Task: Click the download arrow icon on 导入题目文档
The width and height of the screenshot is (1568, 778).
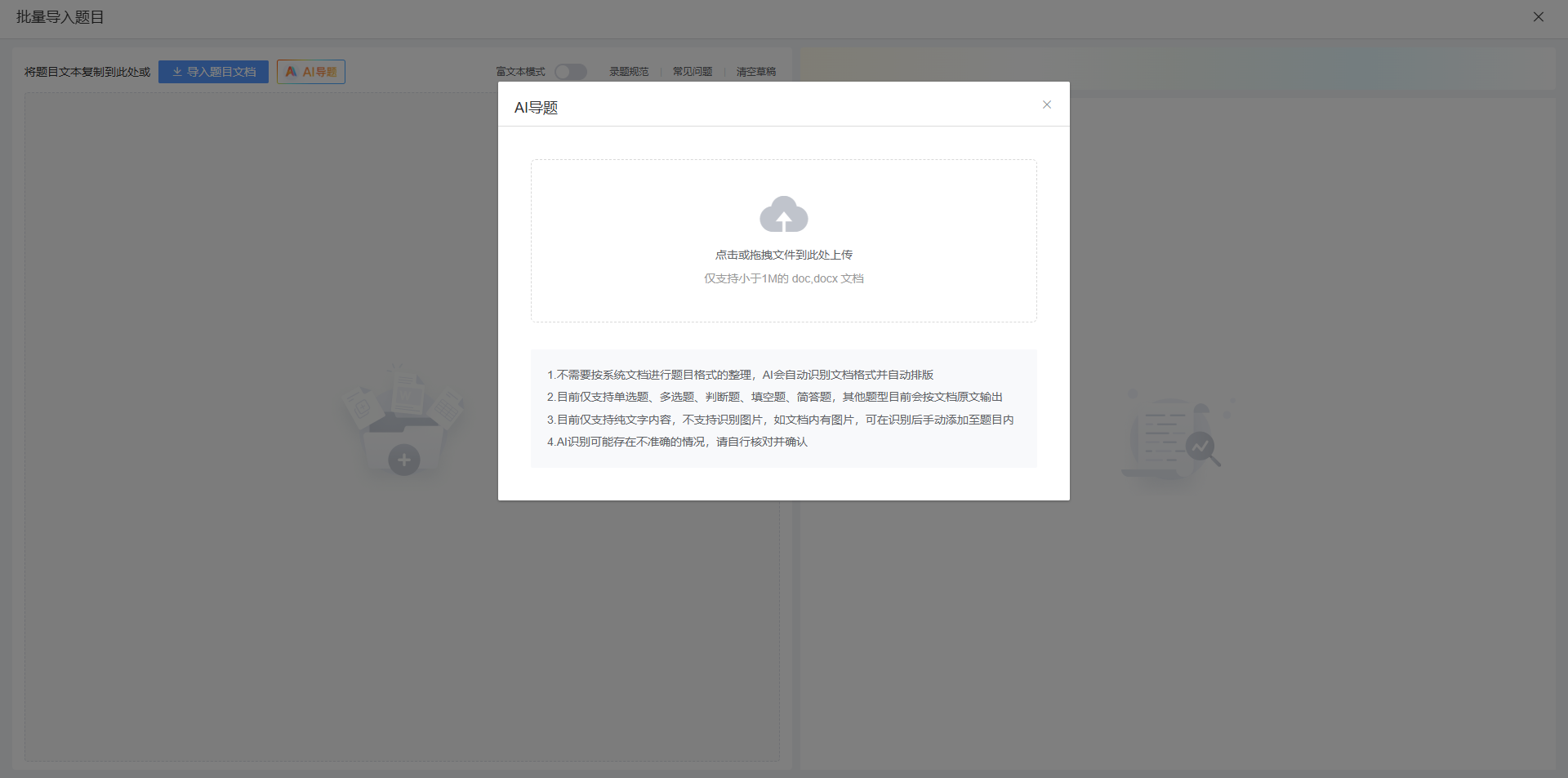Action: 176,72
